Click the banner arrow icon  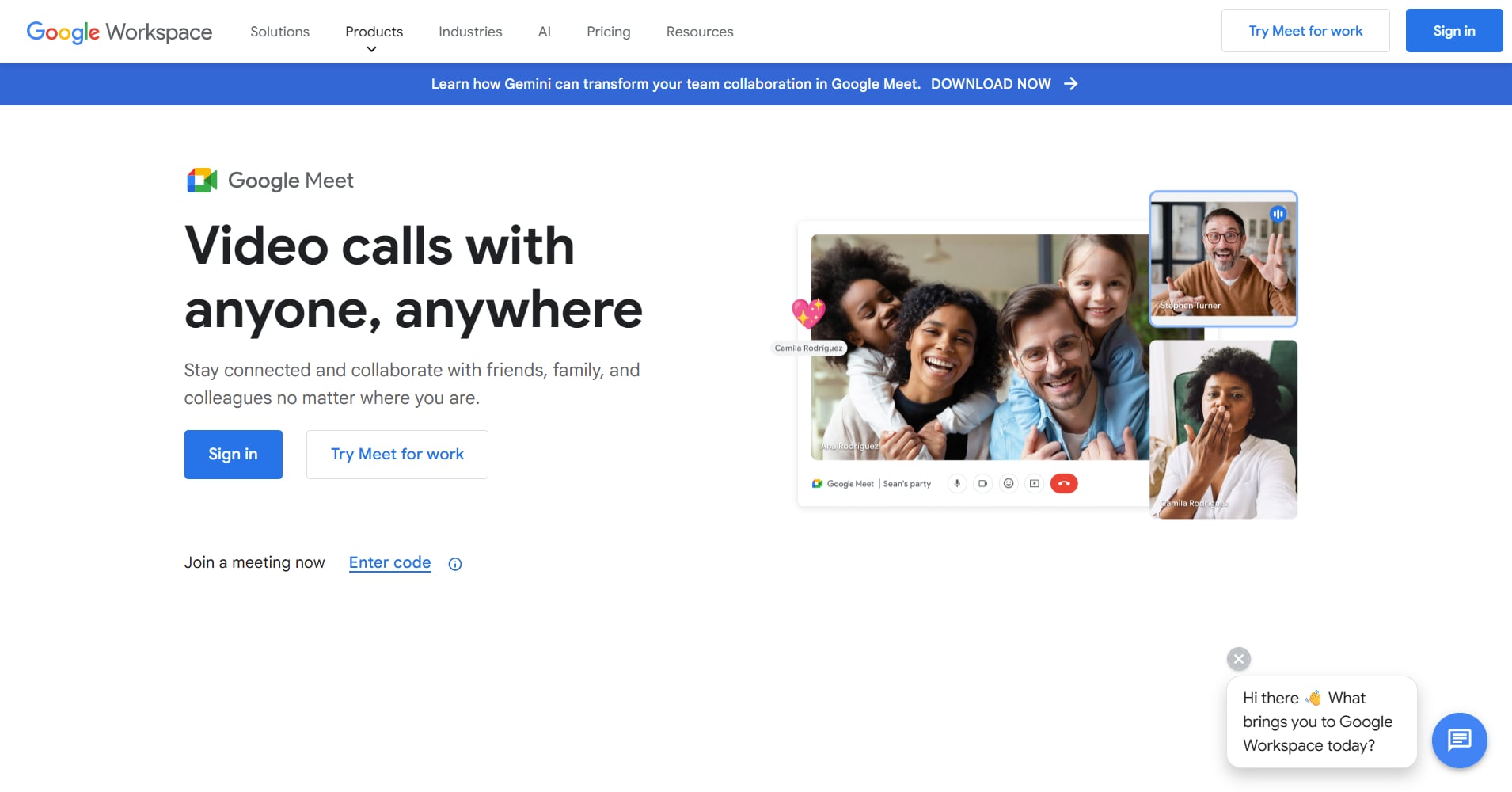click(x=1071, y=84)
